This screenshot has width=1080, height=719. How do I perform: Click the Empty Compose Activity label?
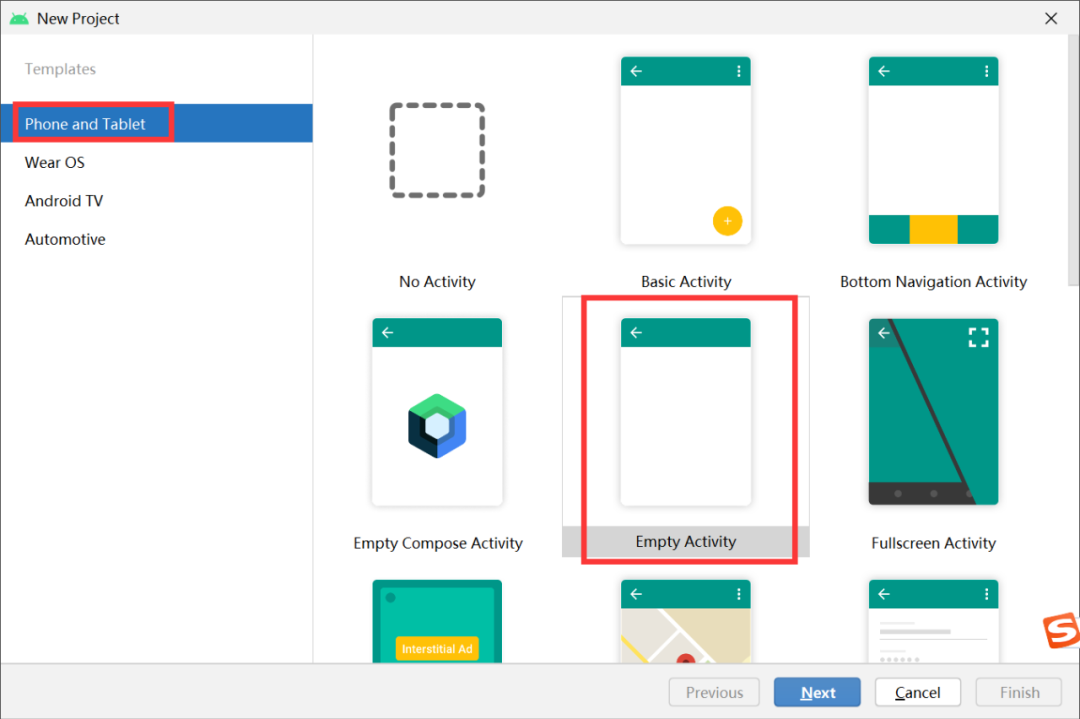coord(438,543)
